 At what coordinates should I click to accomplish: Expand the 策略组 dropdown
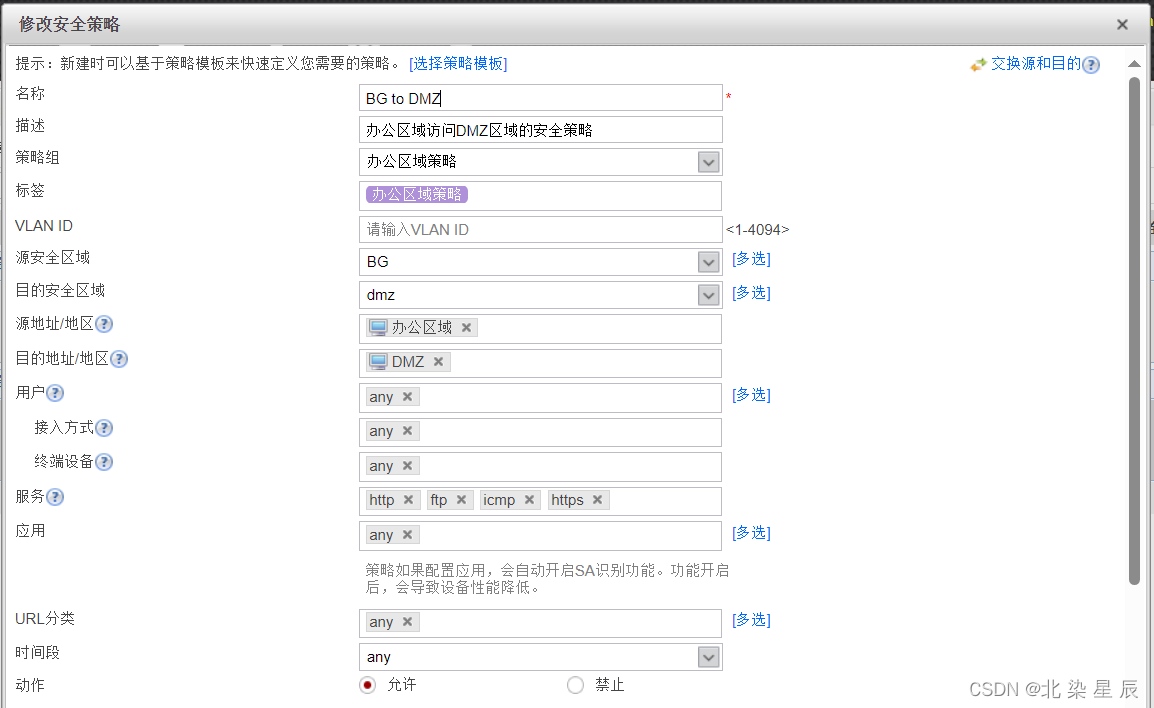708,162
